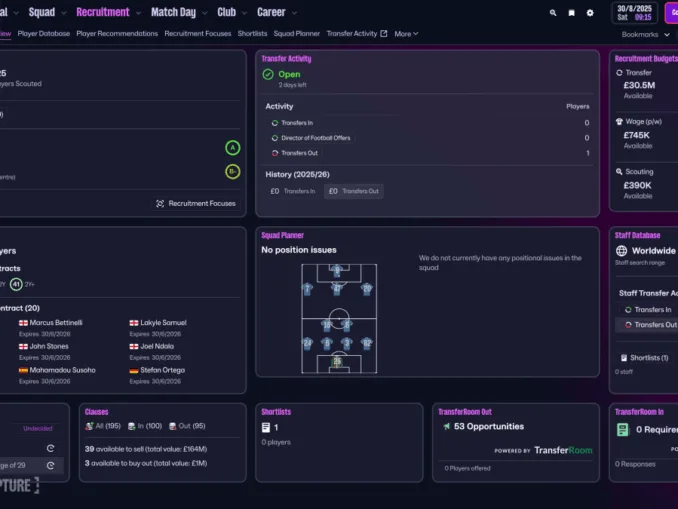Expand the More dropdown in sub-navigation
Viewport: 678px width, 509px height.
click(406, 34)
